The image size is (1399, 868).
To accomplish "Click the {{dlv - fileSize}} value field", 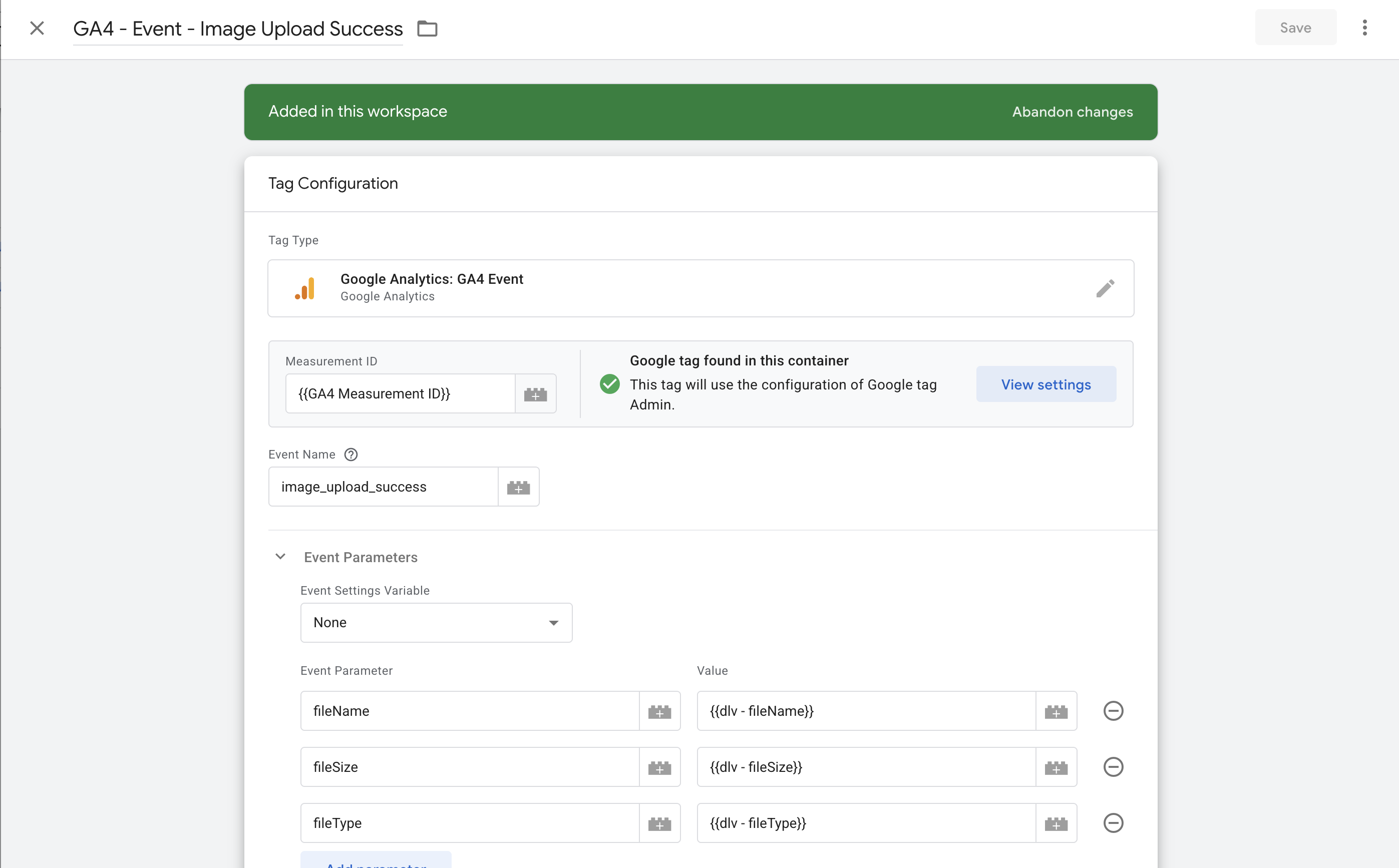I will (866, 767).
